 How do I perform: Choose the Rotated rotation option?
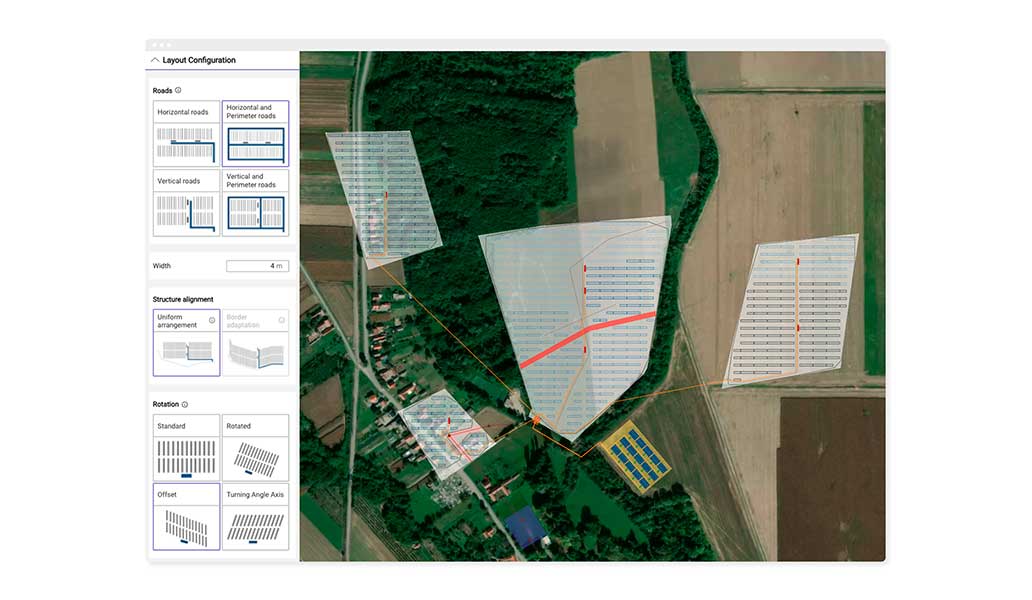click(x=255, y=448)
